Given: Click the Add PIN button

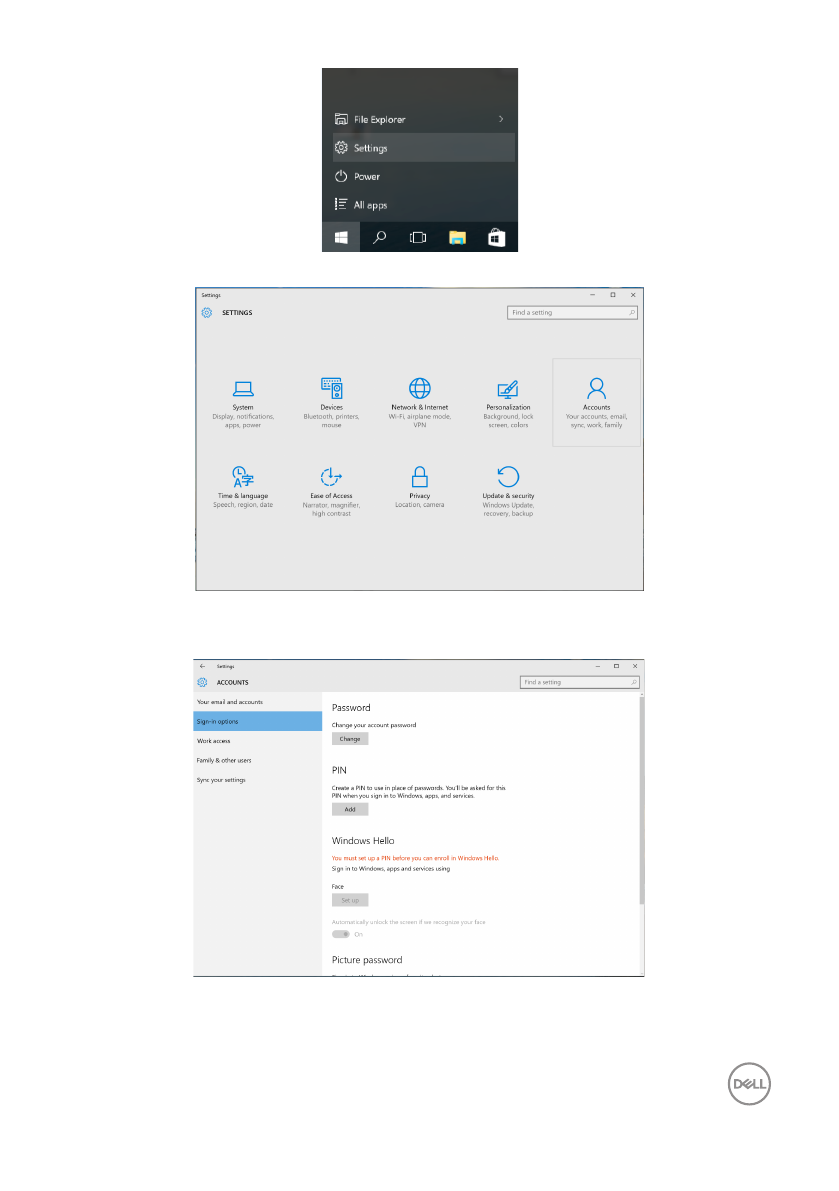Looking at the screenshot, I should pos(350,809).
